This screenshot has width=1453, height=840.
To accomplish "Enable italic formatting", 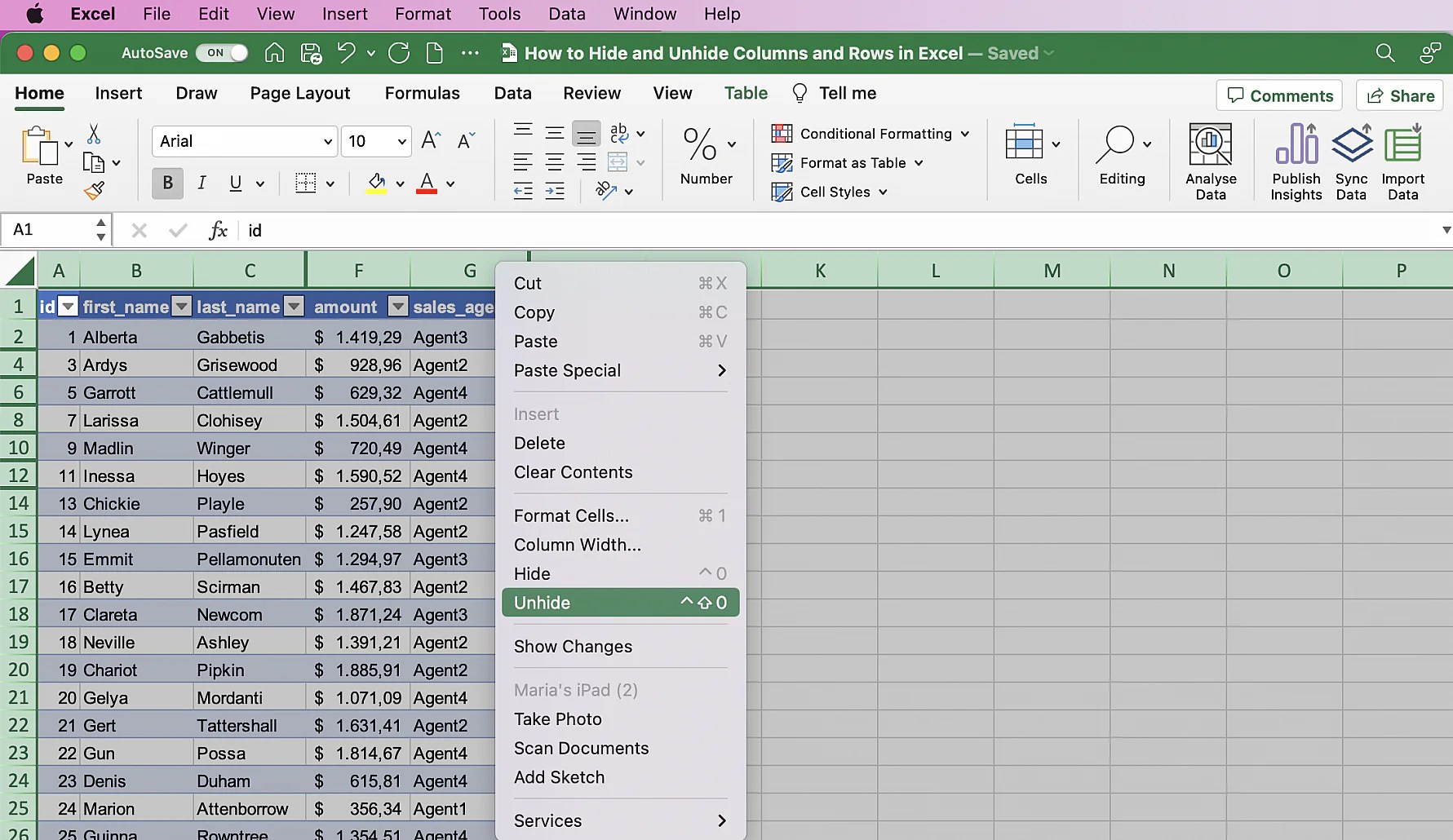I will [202, 183].
